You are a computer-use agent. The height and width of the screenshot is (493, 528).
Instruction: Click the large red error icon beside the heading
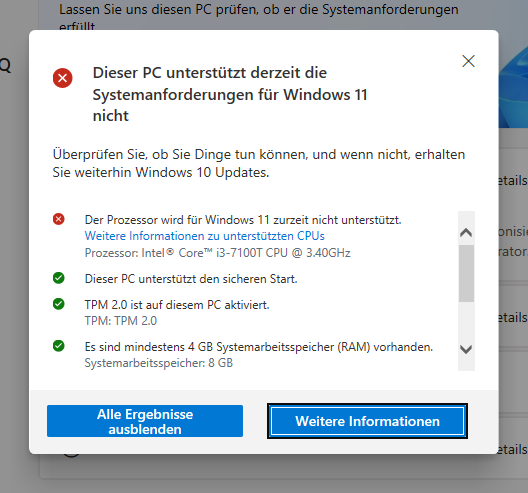(63, 78)
